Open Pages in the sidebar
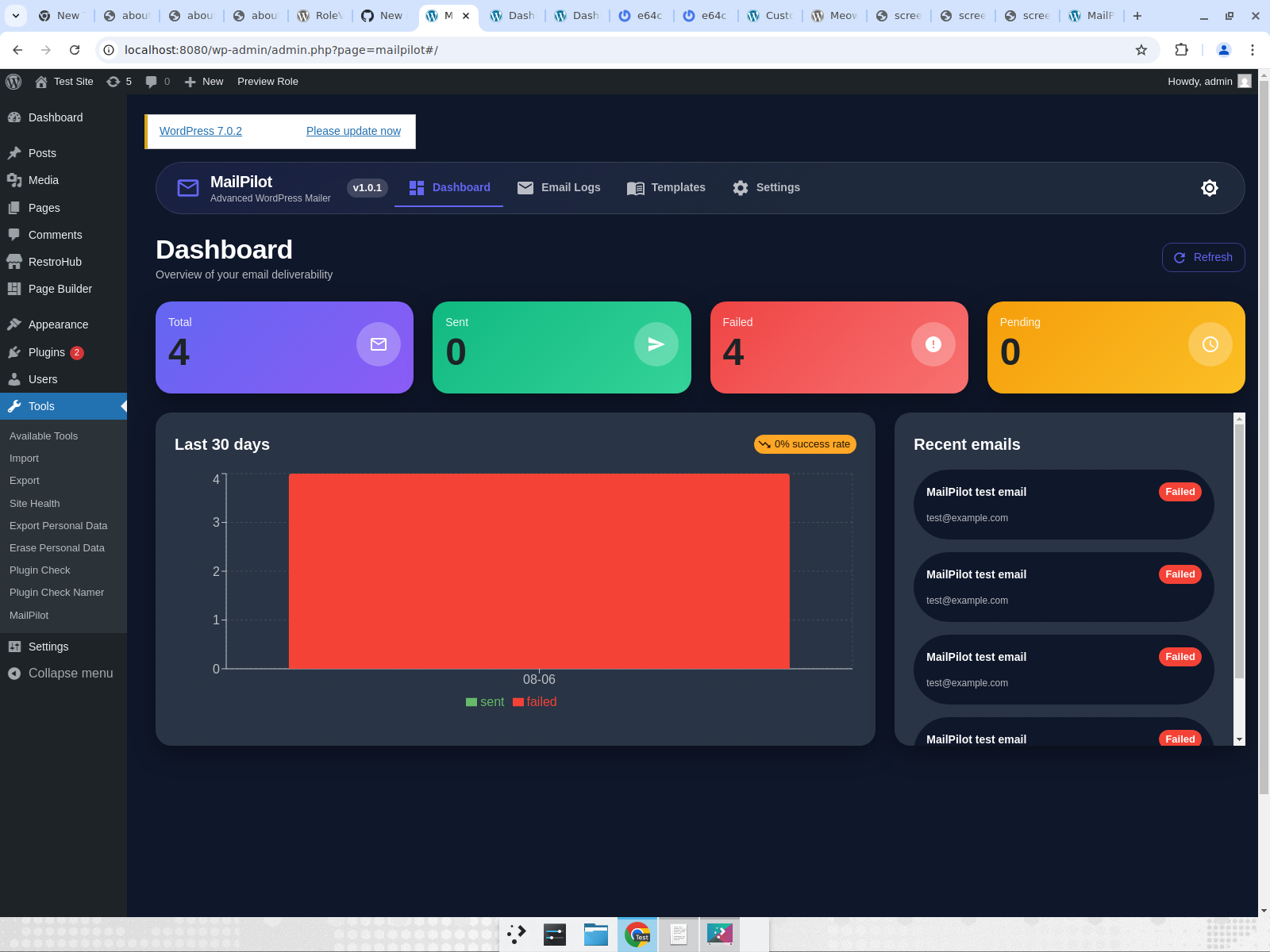1270x952 pixels. pyautogui.click(x=63, y=208)
